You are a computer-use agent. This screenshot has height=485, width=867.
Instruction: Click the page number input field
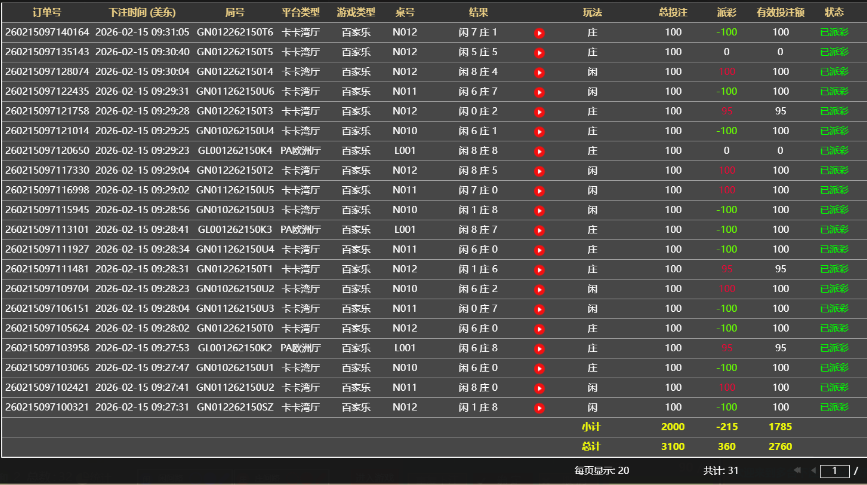pos(834,470)
